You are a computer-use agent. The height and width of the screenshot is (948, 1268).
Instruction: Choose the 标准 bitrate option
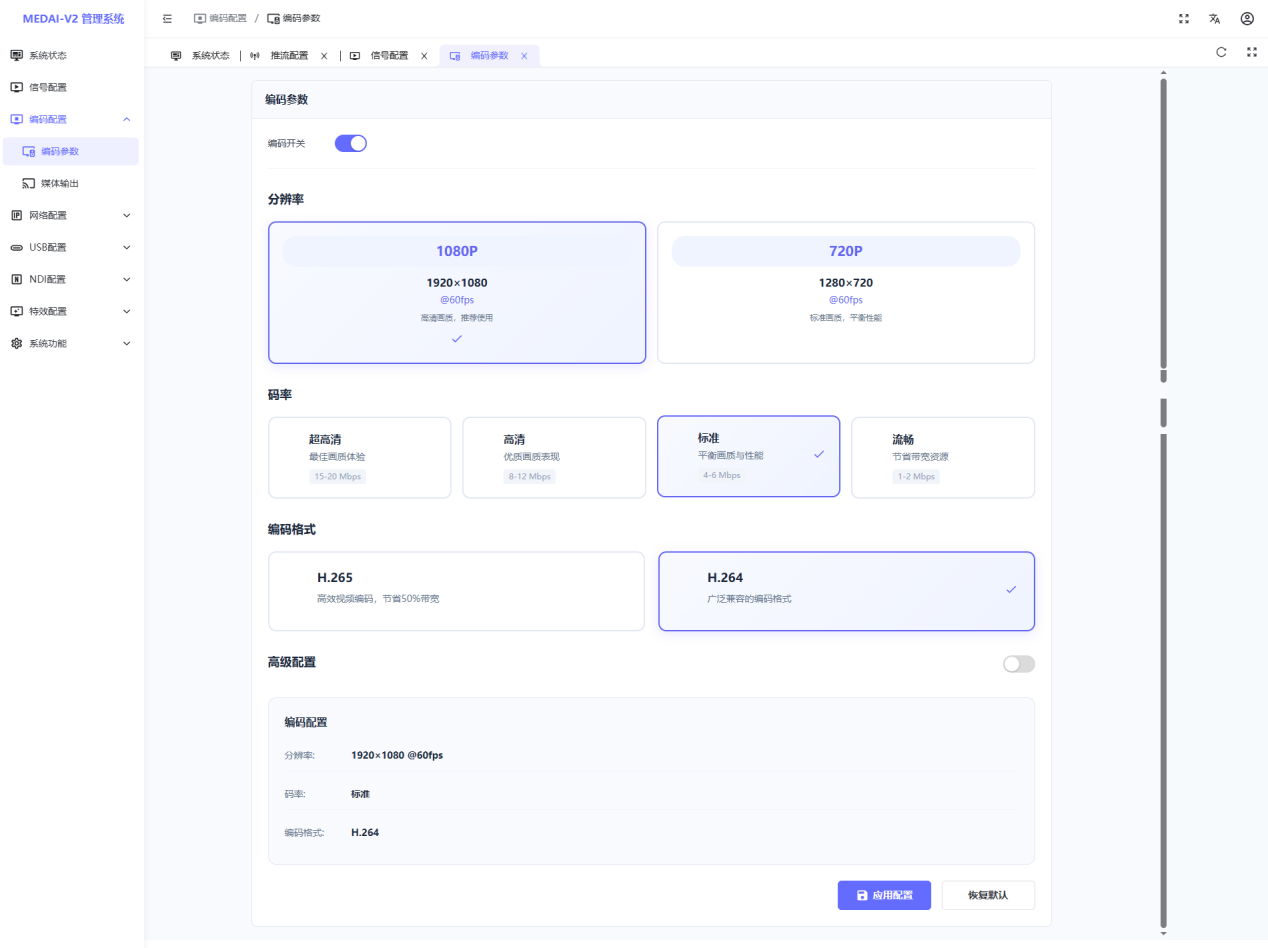coord(749,456)
